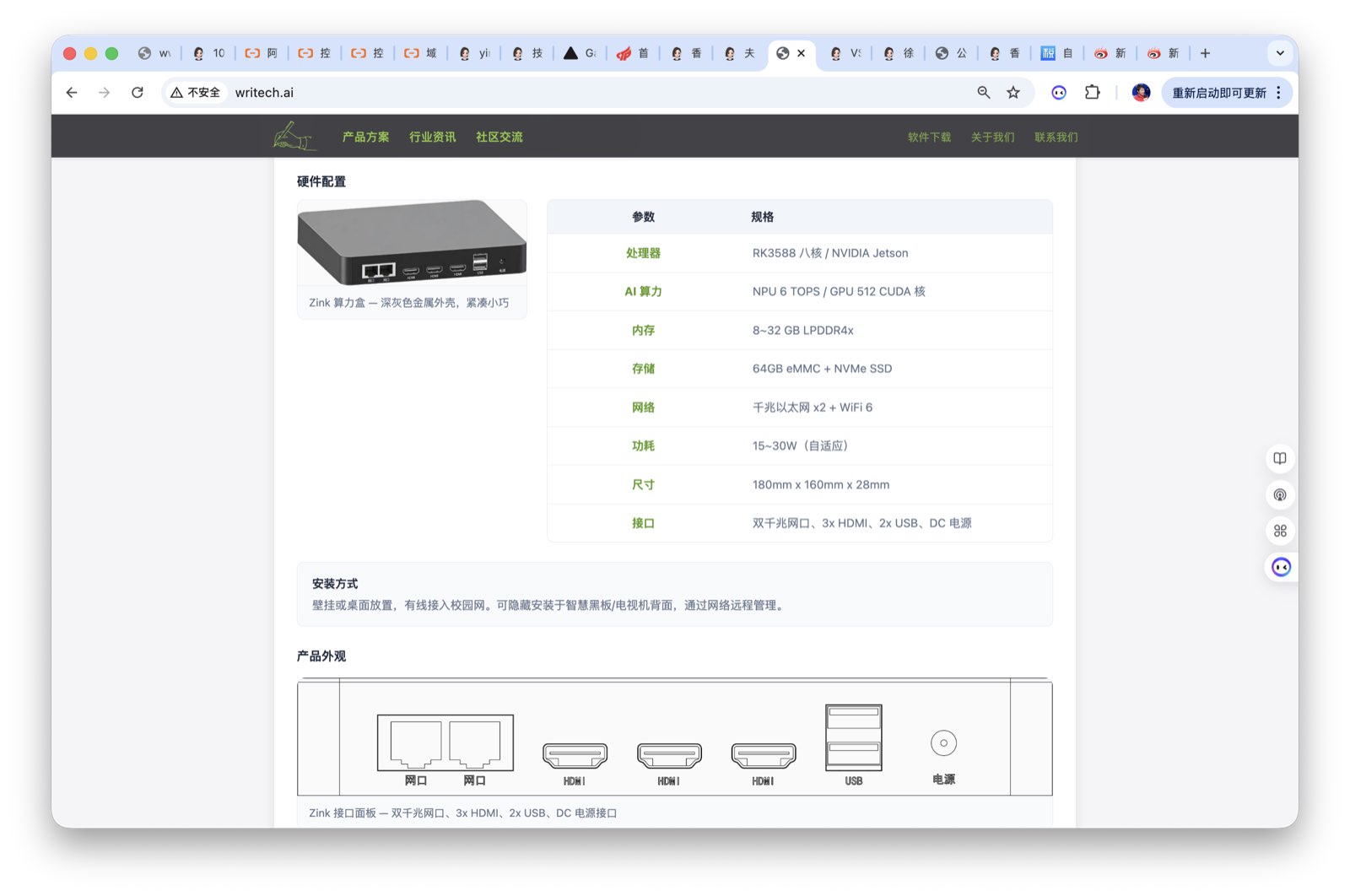Click the 8~32 GB LPDDR4x value
1350x896 pixels.
coord(803,331)
